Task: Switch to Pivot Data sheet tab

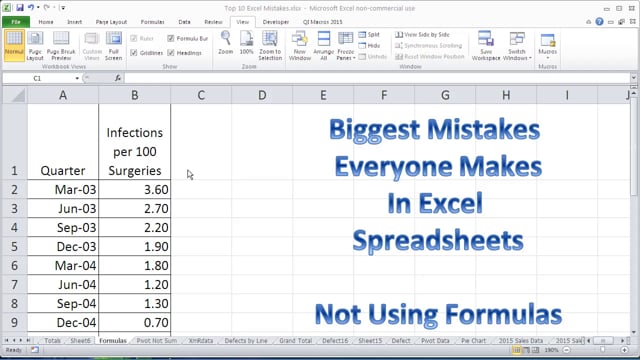Action: tap(435, 340)
